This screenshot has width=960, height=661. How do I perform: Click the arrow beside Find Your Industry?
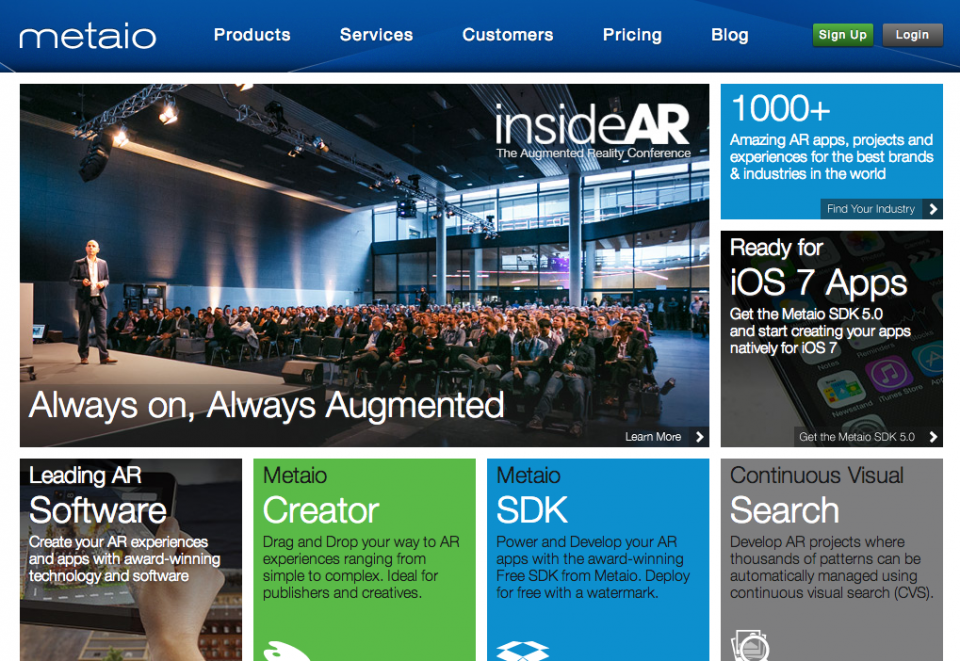click(933, 209)
